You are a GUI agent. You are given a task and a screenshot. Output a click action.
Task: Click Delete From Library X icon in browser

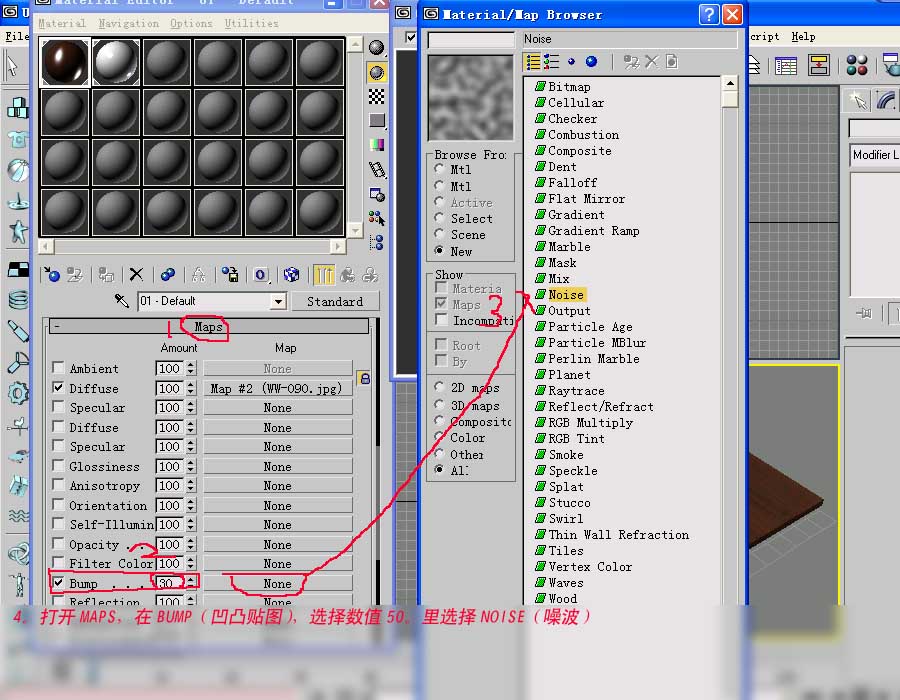click(651, 61)
